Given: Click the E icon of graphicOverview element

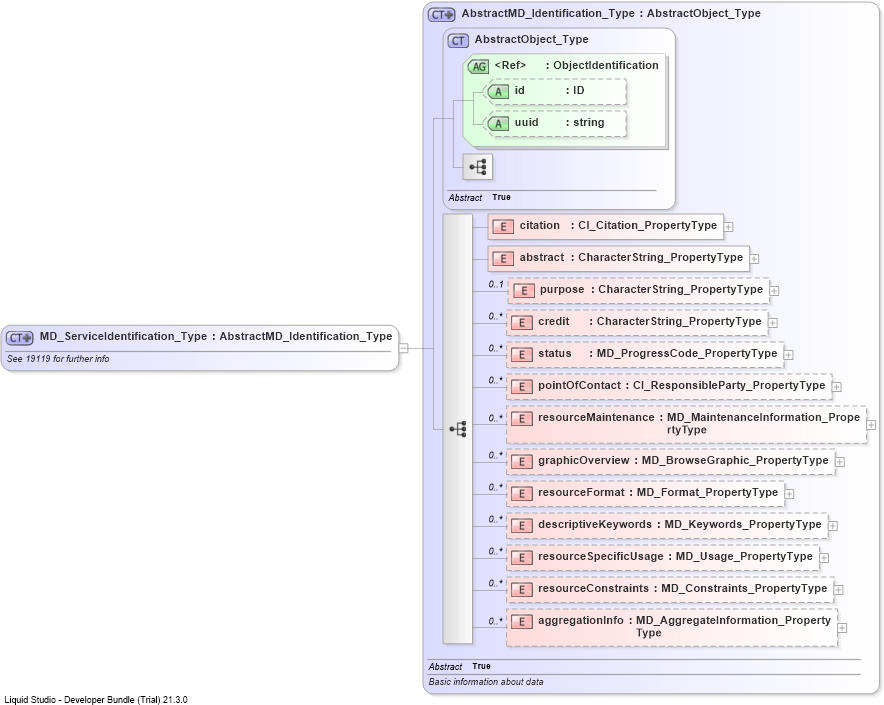Looking at the screenshot, I should coord(521,462).
